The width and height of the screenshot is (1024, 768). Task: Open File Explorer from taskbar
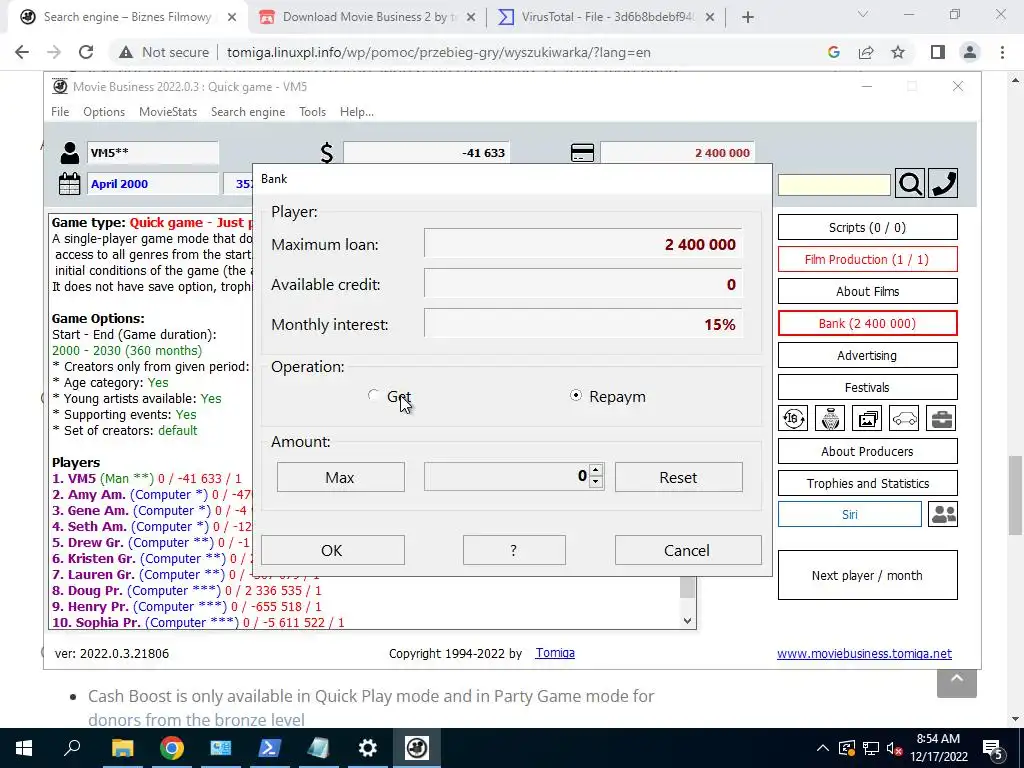coord(122,748)
